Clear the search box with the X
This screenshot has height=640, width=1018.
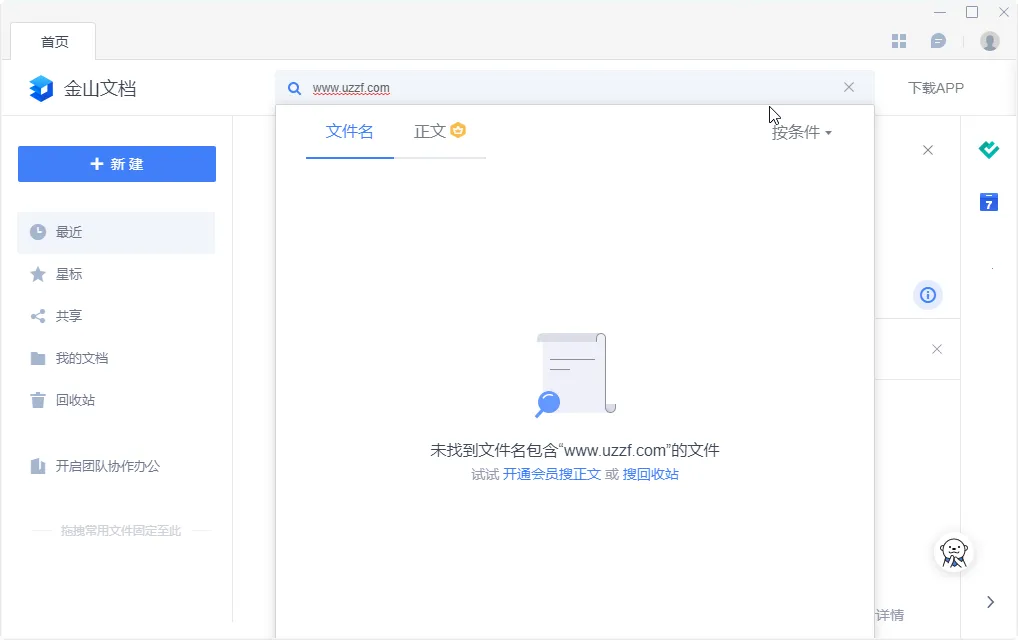(849, 87)
